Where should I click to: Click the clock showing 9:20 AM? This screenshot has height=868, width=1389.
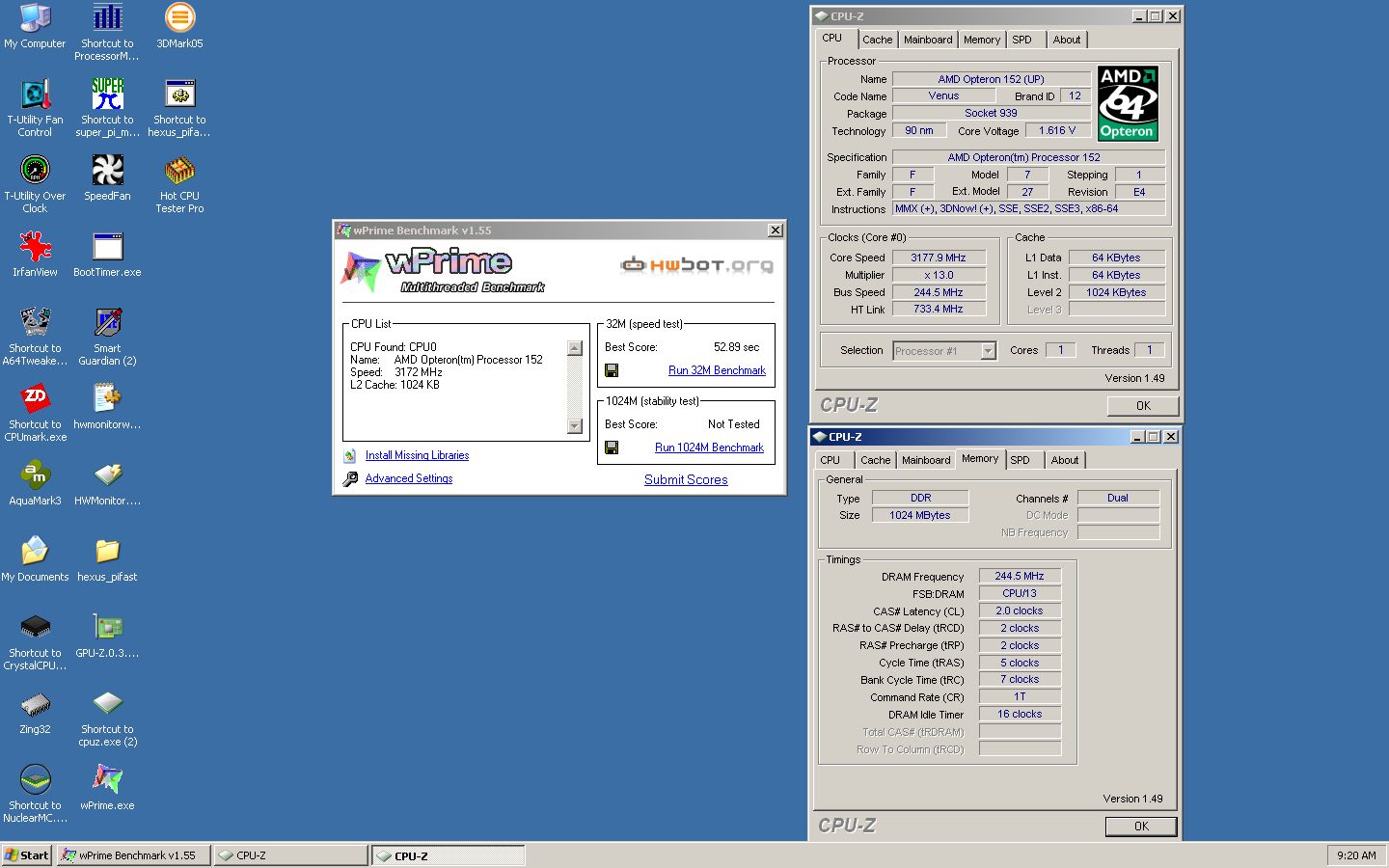coord(1356,855)
